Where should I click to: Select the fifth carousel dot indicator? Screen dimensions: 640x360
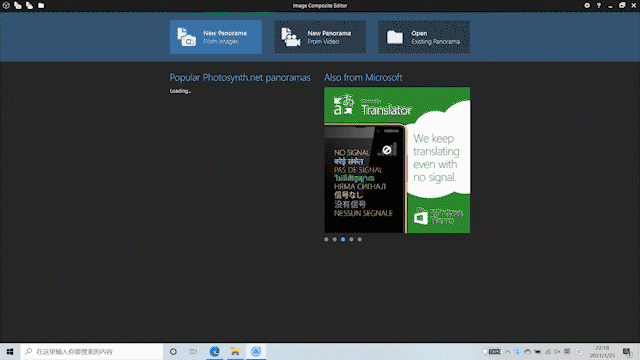click(360, 239)
